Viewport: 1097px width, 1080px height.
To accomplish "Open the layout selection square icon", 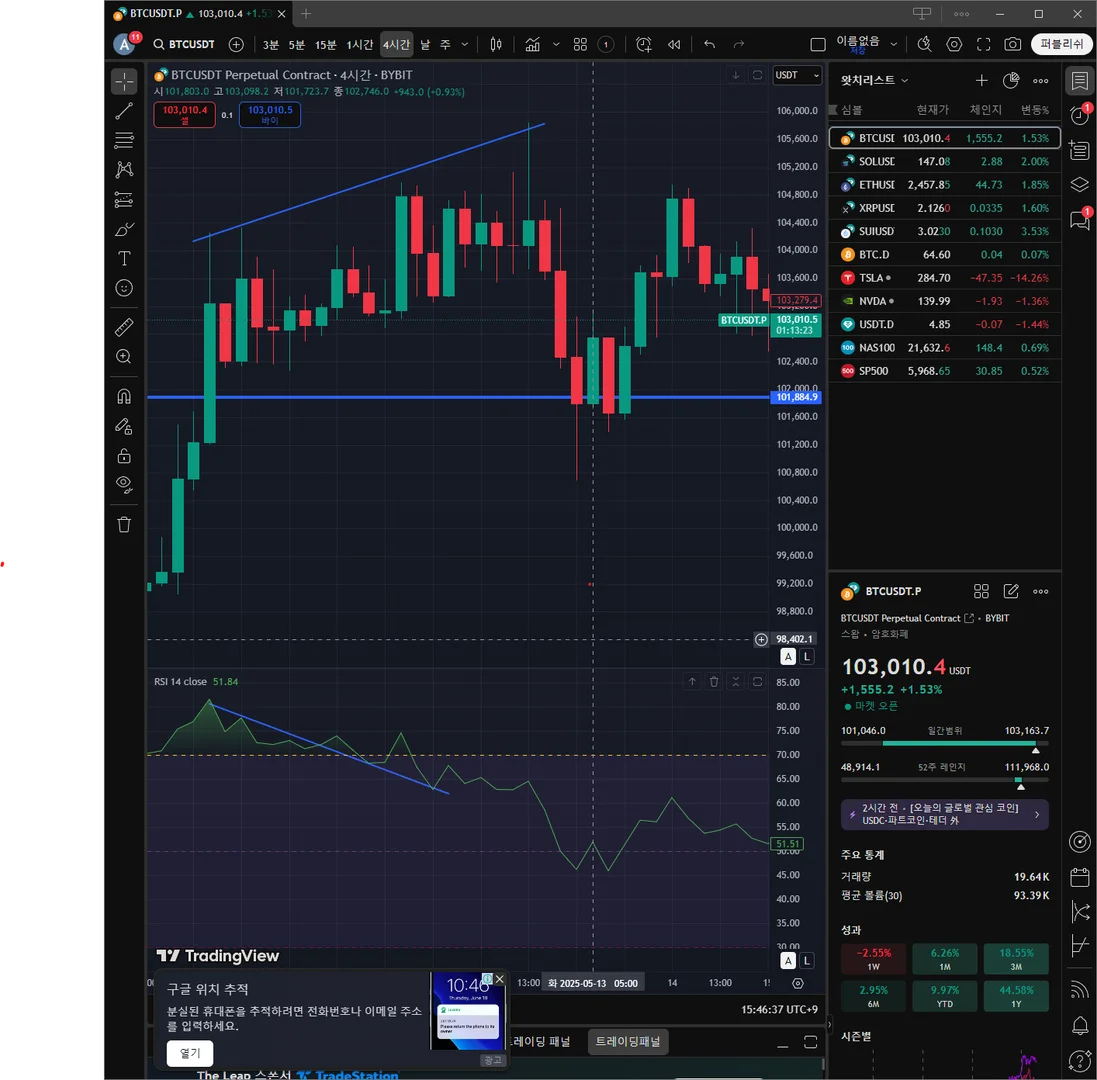I will [x=817, y=45].
